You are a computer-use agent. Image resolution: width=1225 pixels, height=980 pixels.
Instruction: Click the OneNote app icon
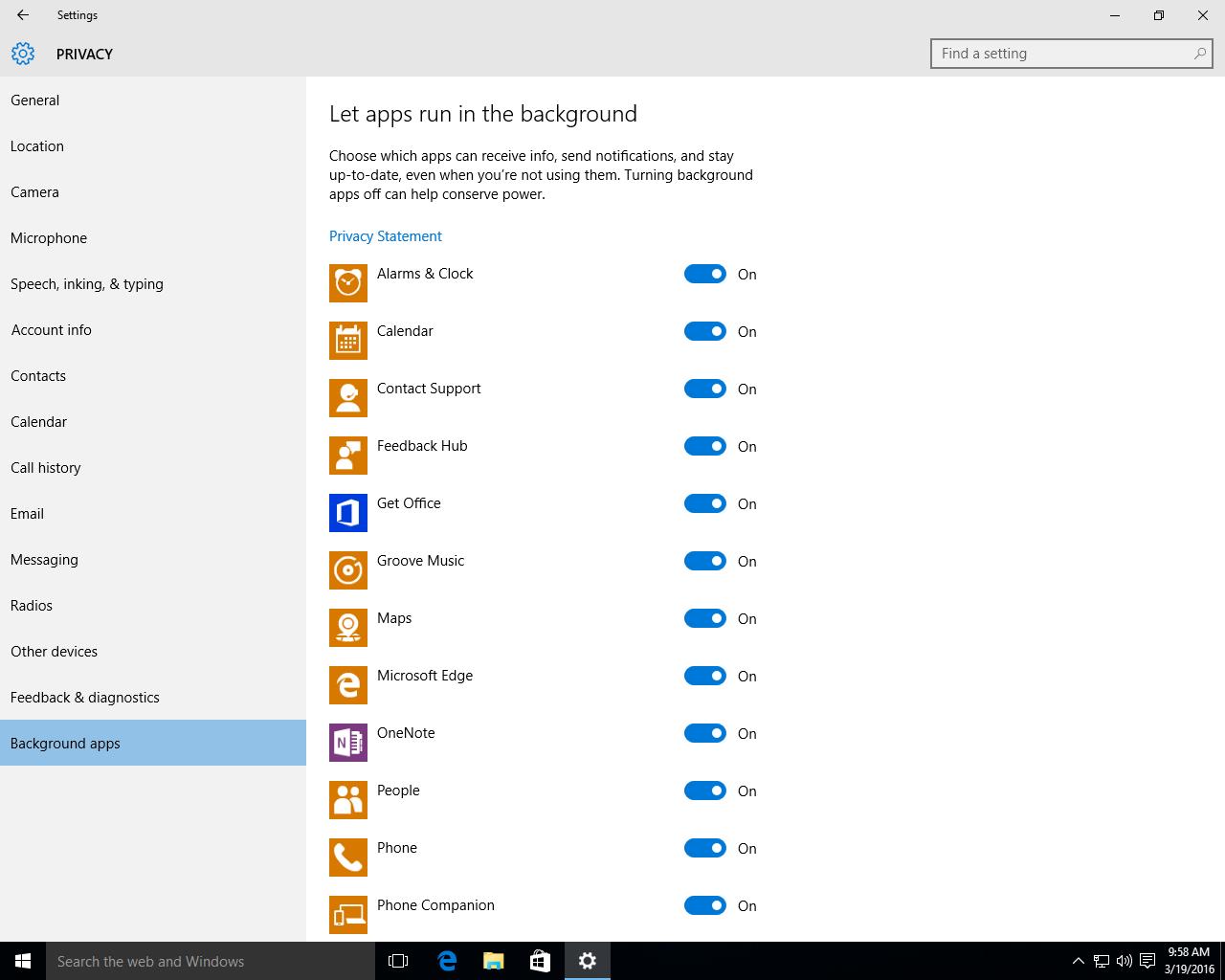(348, 743)
